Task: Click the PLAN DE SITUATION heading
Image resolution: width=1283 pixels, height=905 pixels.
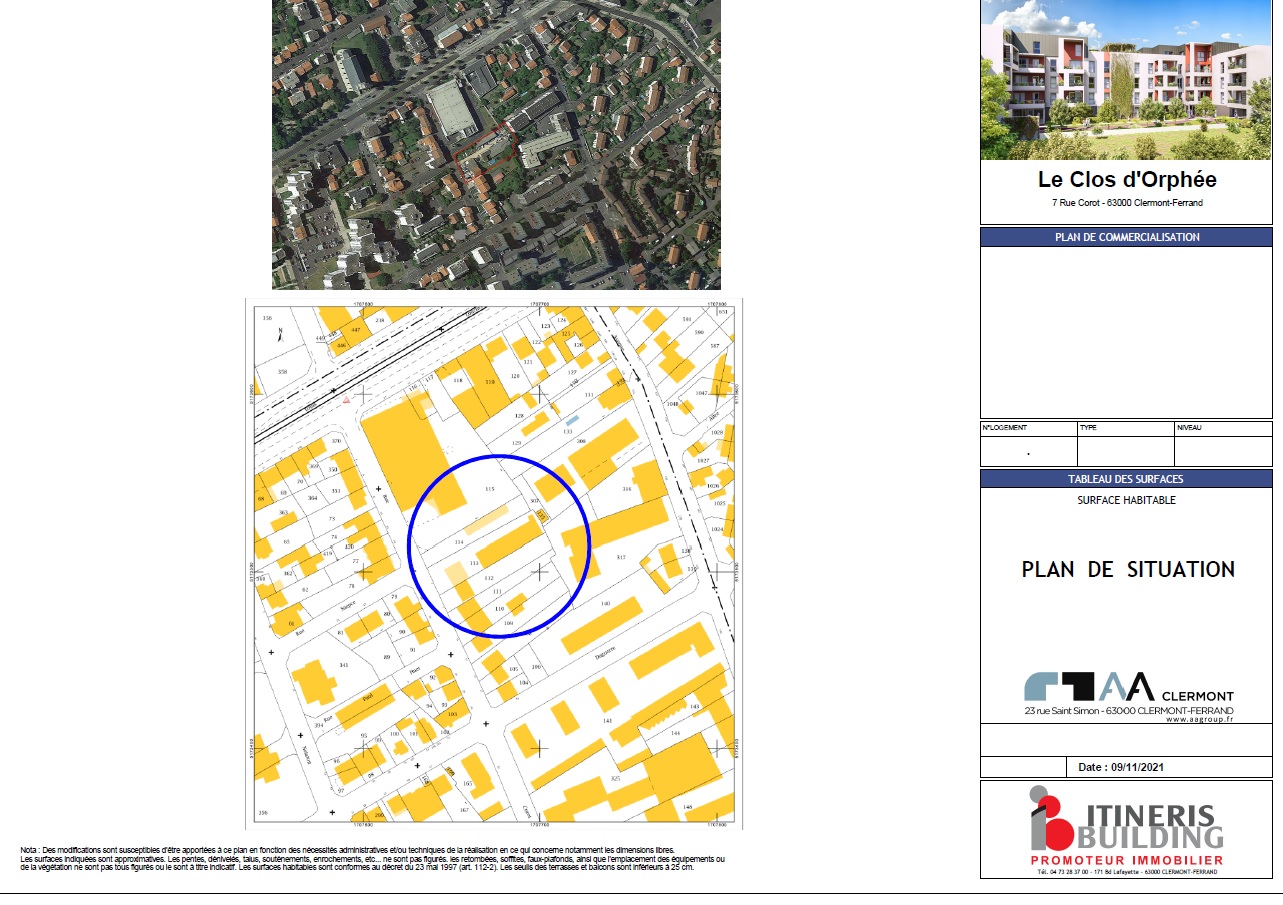Action: [1127, 570]
